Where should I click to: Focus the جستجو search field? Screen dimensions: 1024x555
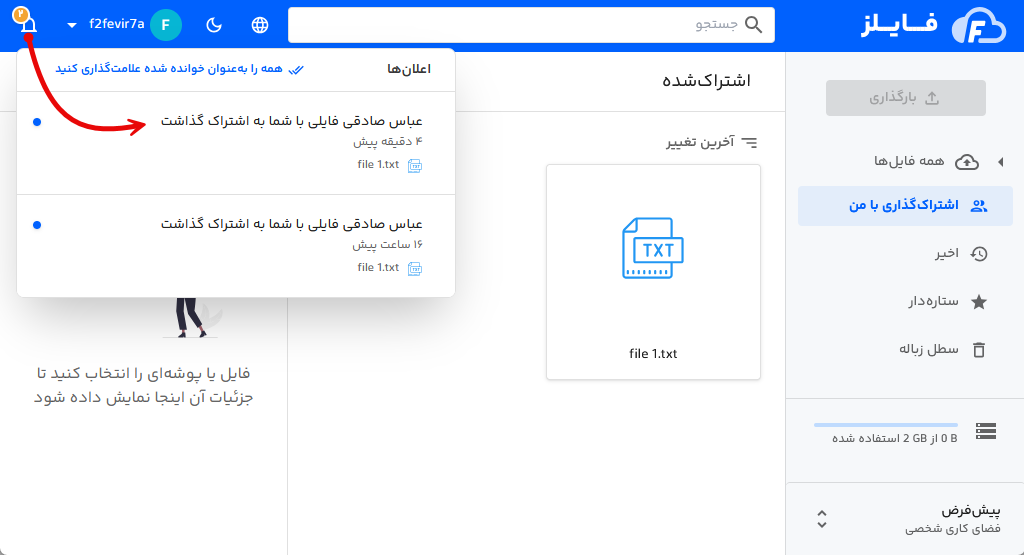531,25
